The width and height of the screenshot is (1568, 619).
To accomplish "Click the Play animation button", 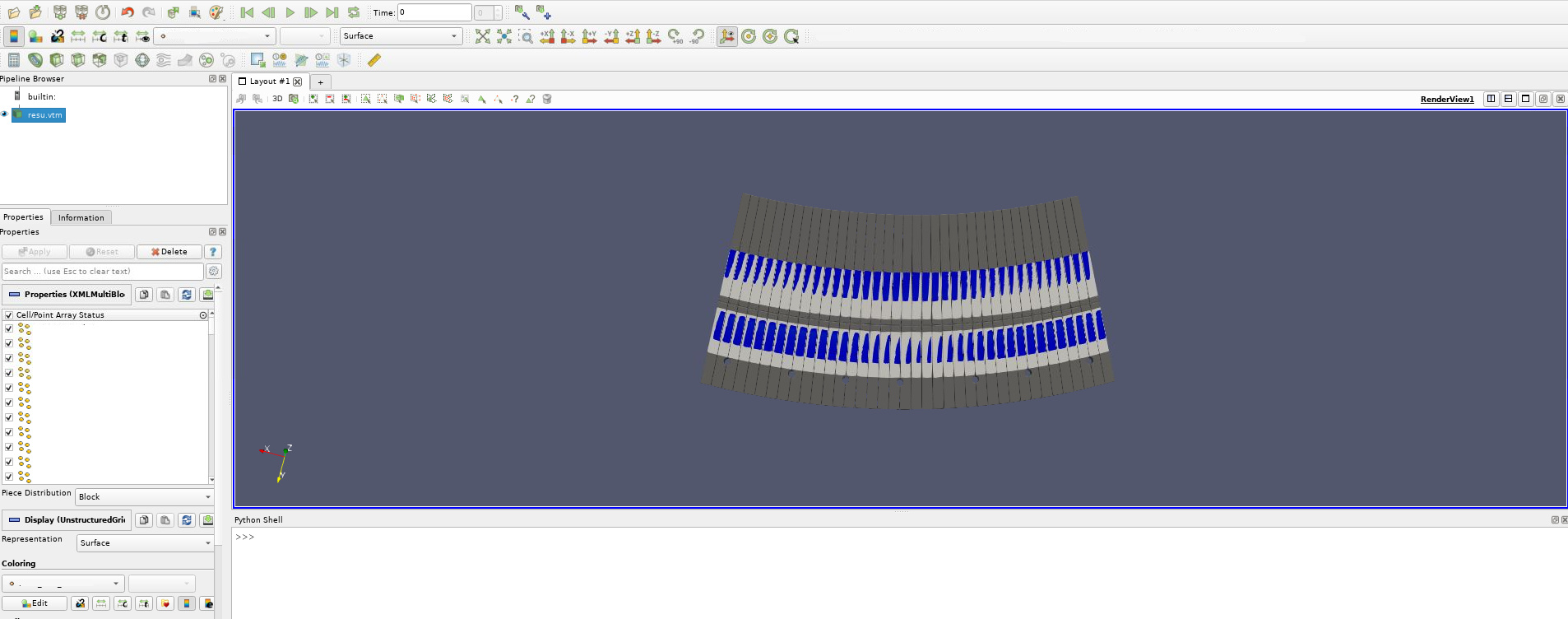I will coord(290,12).
